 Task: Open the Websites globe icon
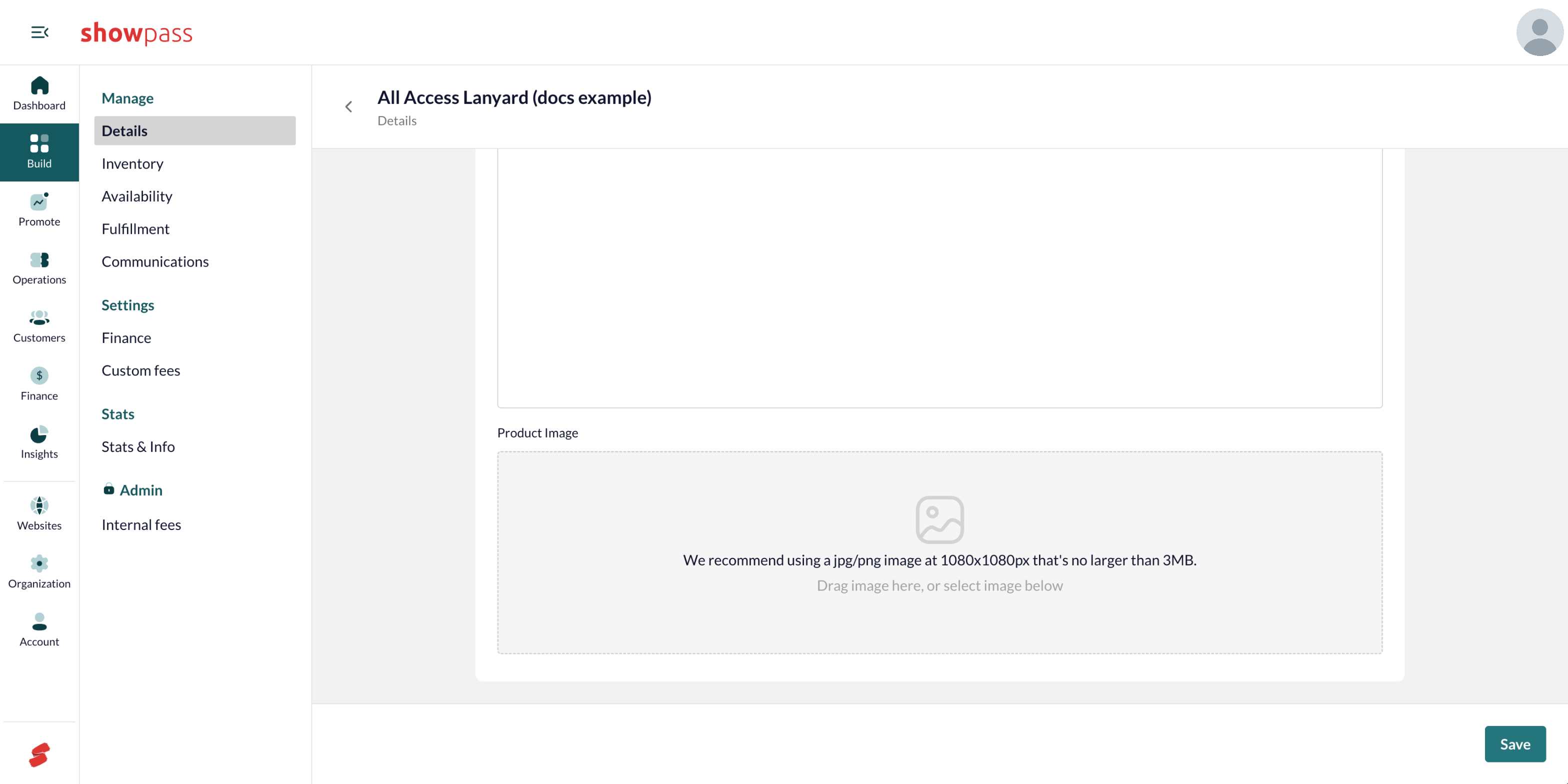click(39, 505)
